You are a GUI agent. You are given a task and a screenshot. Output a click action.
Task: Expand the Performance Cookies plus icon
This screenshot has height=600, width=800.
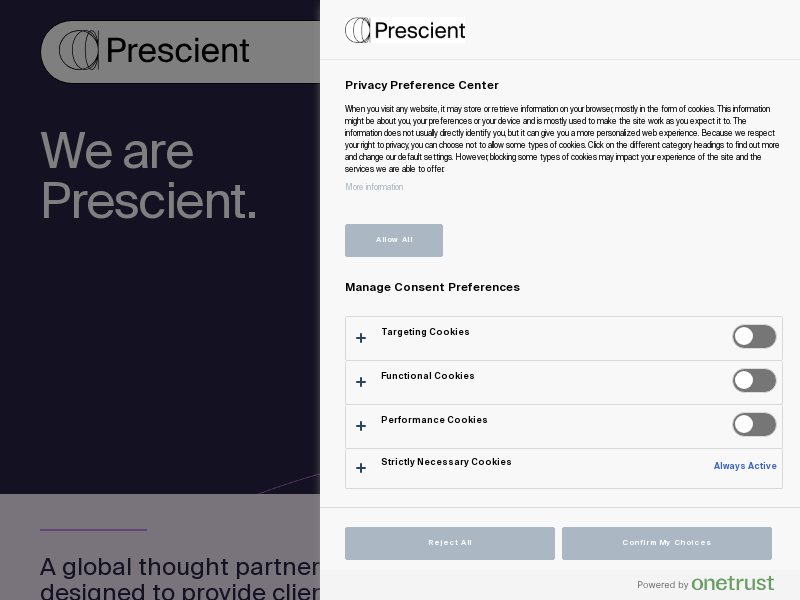click(361, 426)
